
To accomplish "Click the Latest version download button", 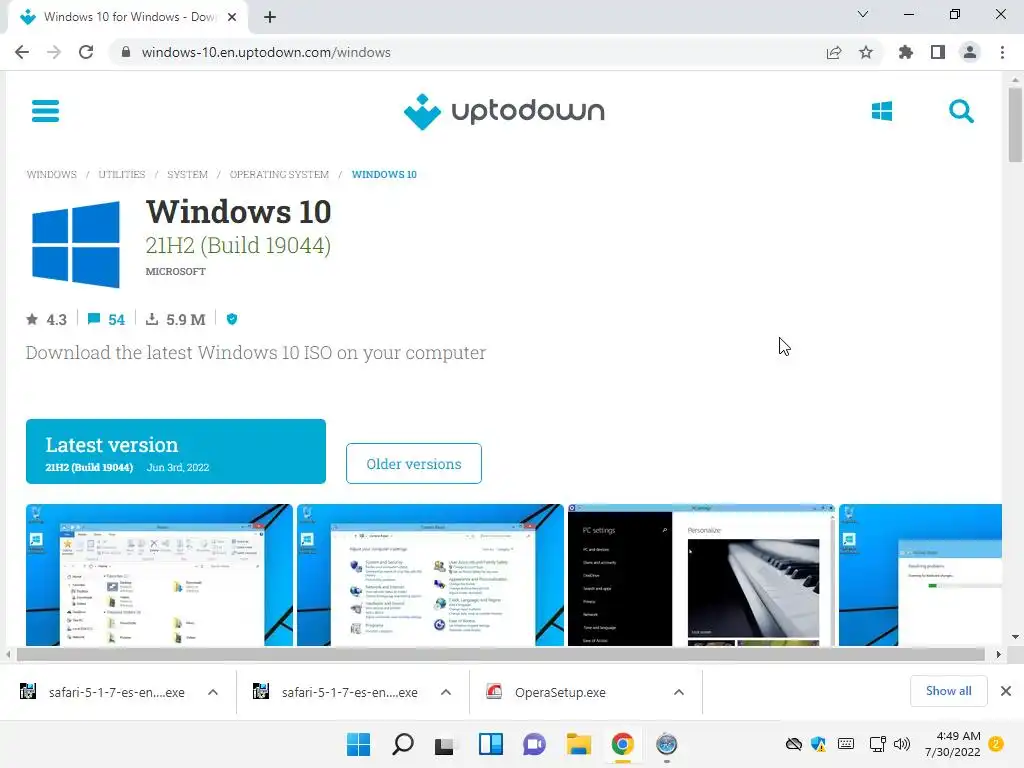I will point(176,451).
